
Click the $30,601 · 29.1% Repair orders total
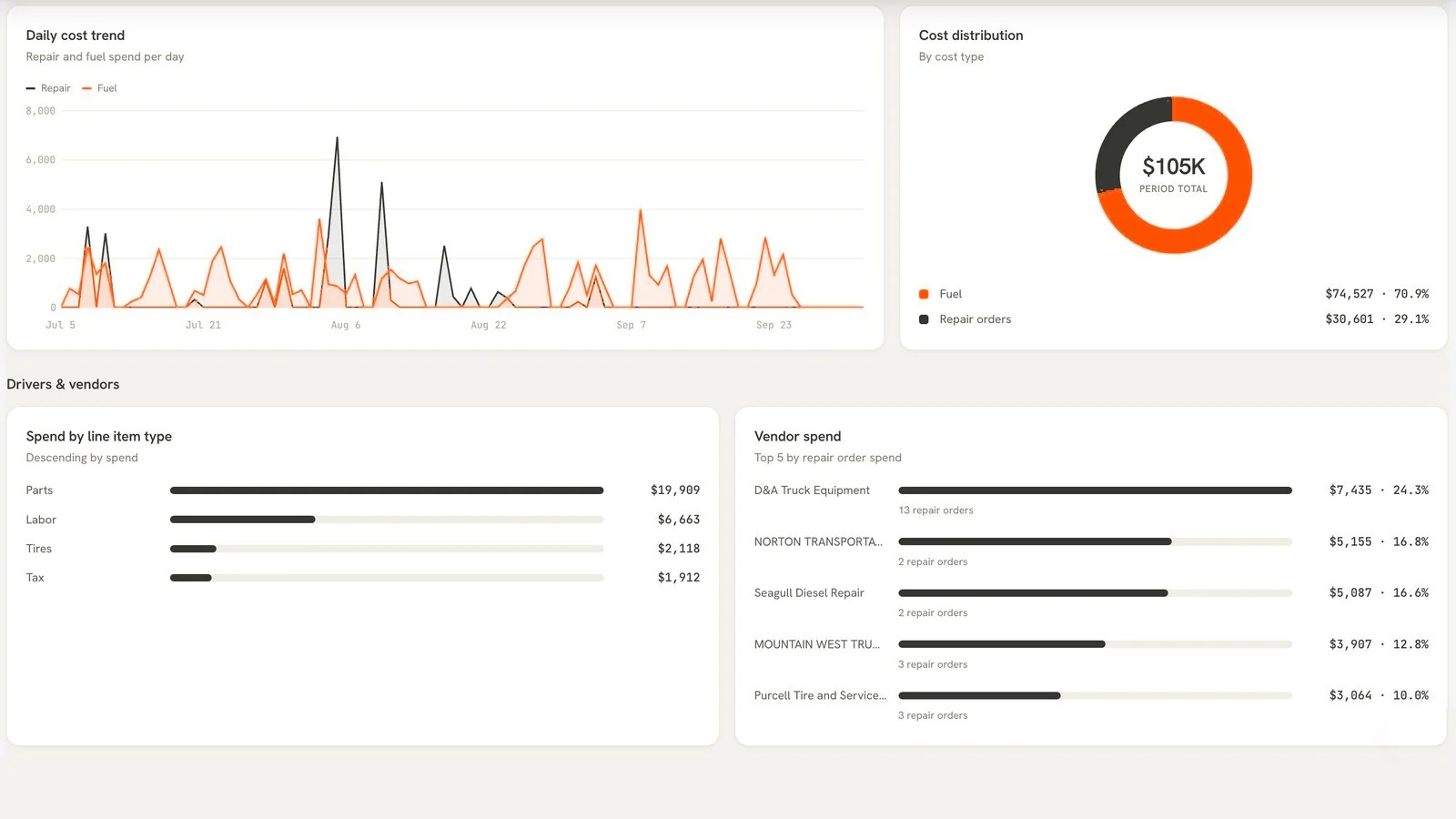click(x=1377, y=319)
